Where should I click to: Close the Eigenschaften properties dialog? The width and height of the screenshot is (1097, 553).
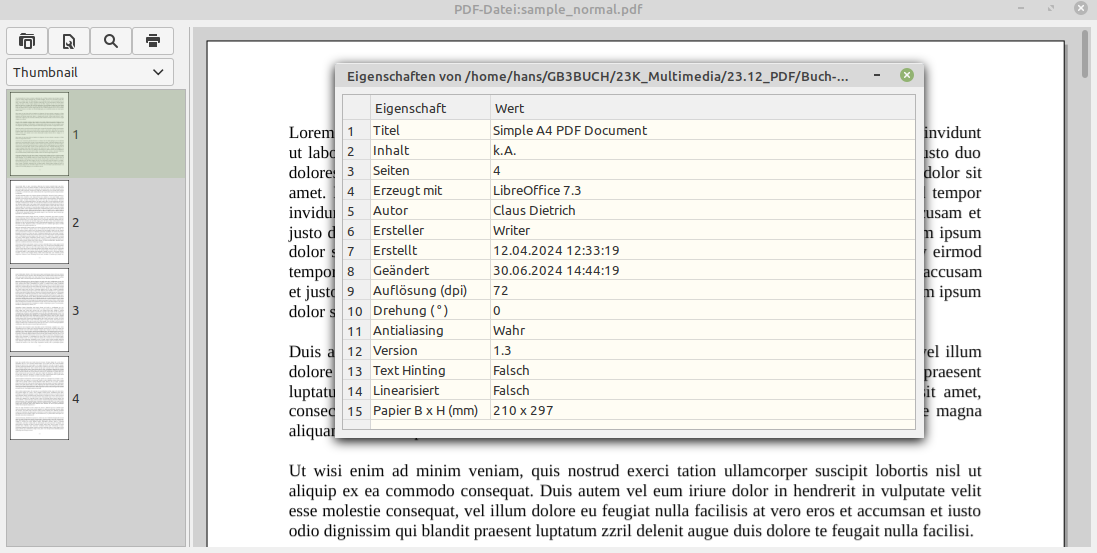(x=906, y=75)
